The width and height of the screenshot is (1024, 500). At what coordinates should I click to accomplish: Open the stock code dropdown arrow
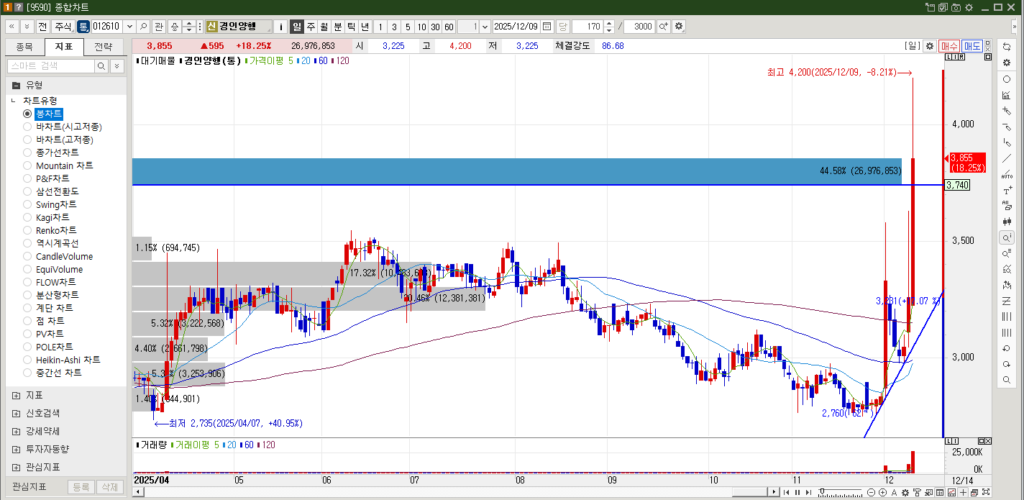click(129, 25)
